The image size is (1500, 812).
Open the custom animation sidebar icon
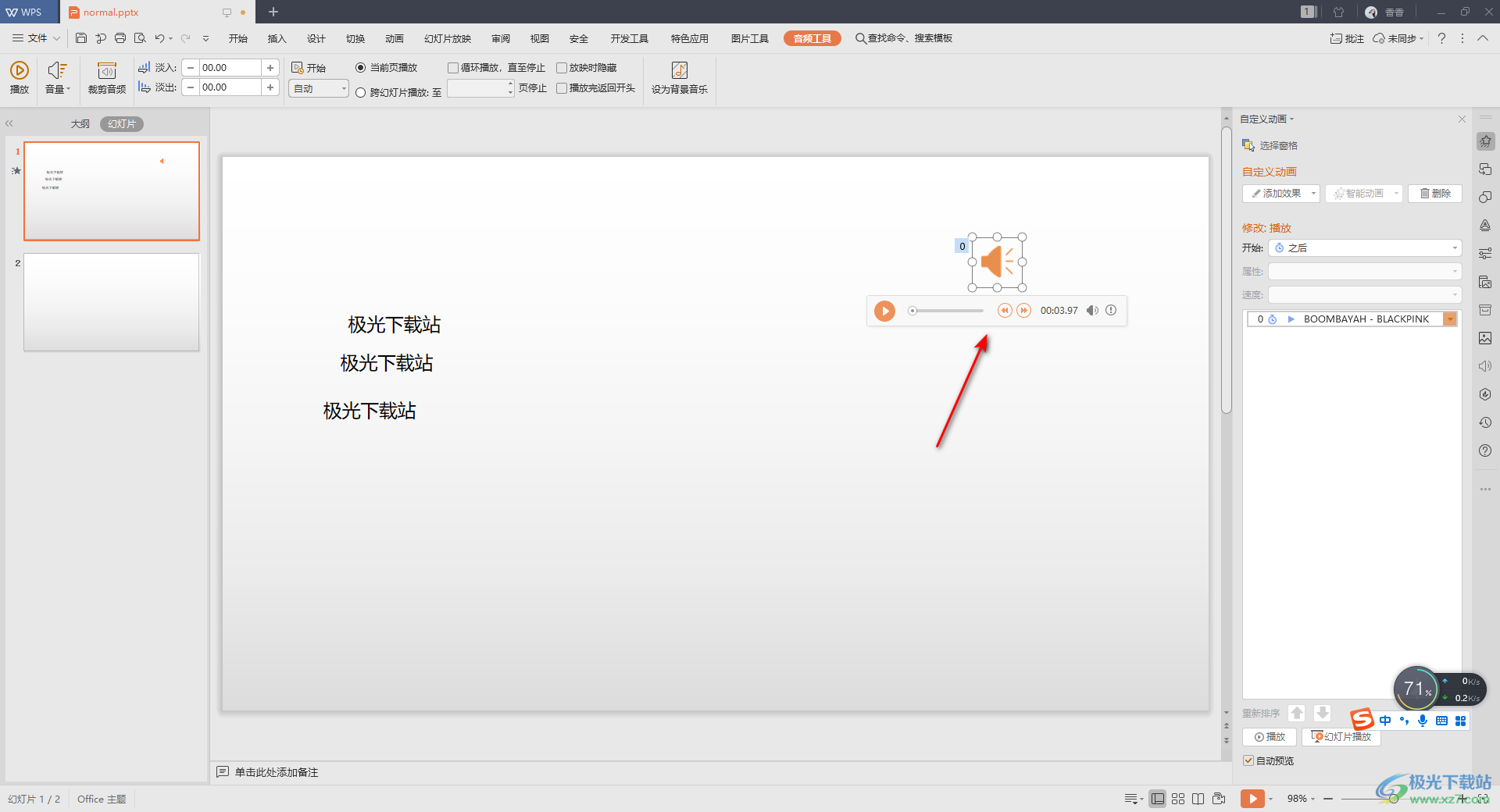click(1485, 141)
